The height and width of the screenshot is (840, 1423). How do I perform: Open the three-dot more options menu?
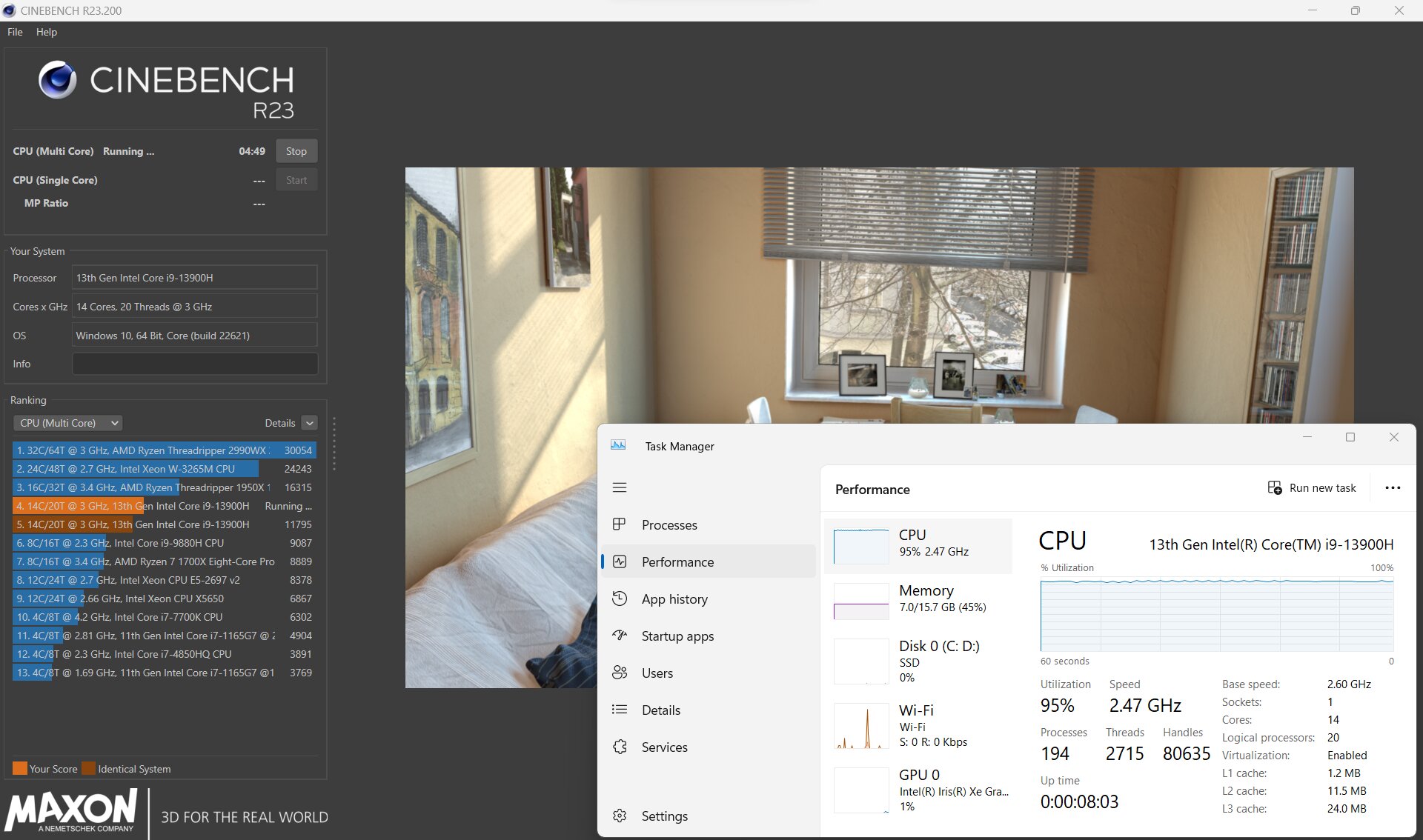tap(1393, 487)
